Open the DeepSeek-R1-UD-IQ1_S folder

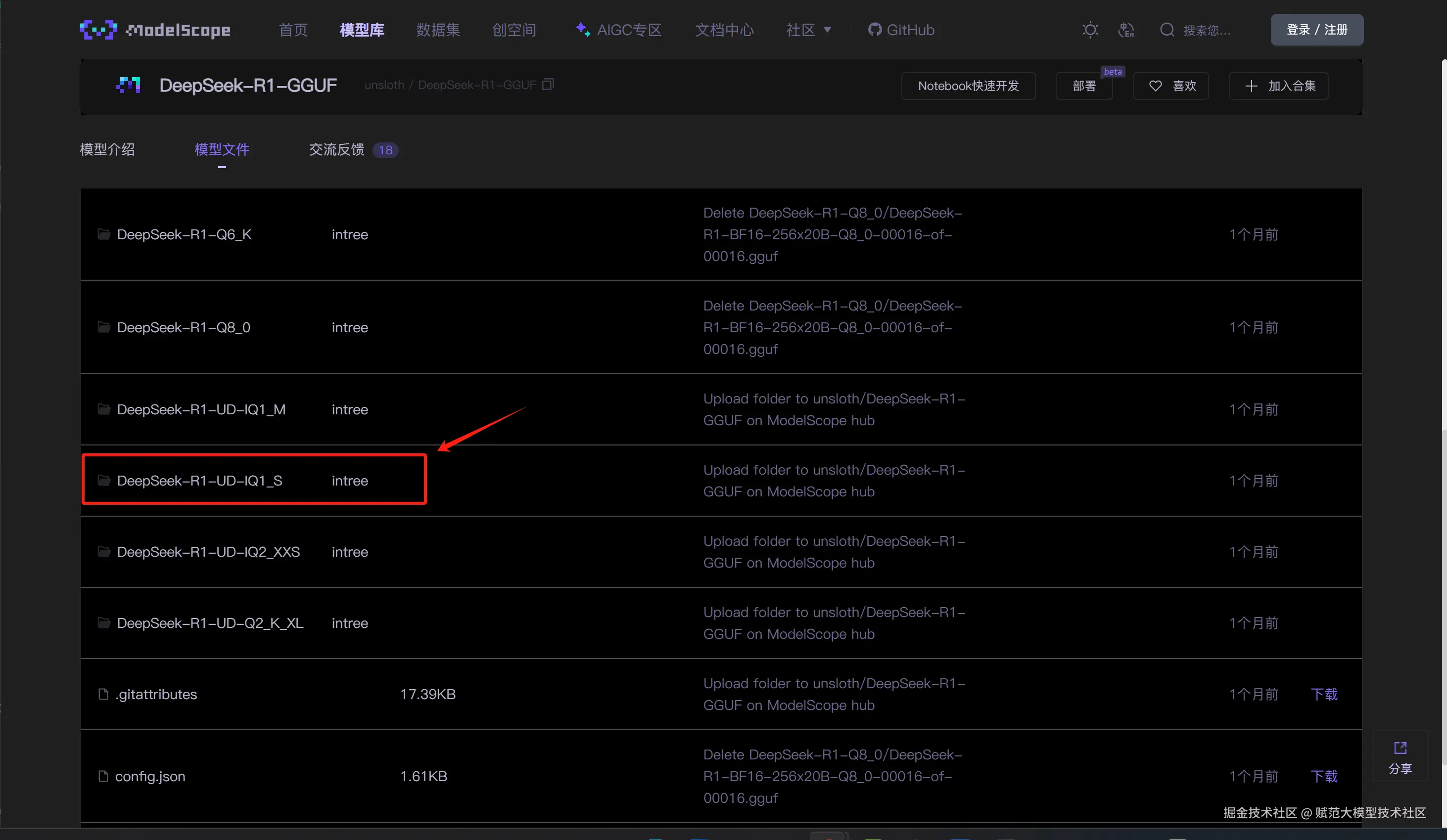click(x=199, y=481)
